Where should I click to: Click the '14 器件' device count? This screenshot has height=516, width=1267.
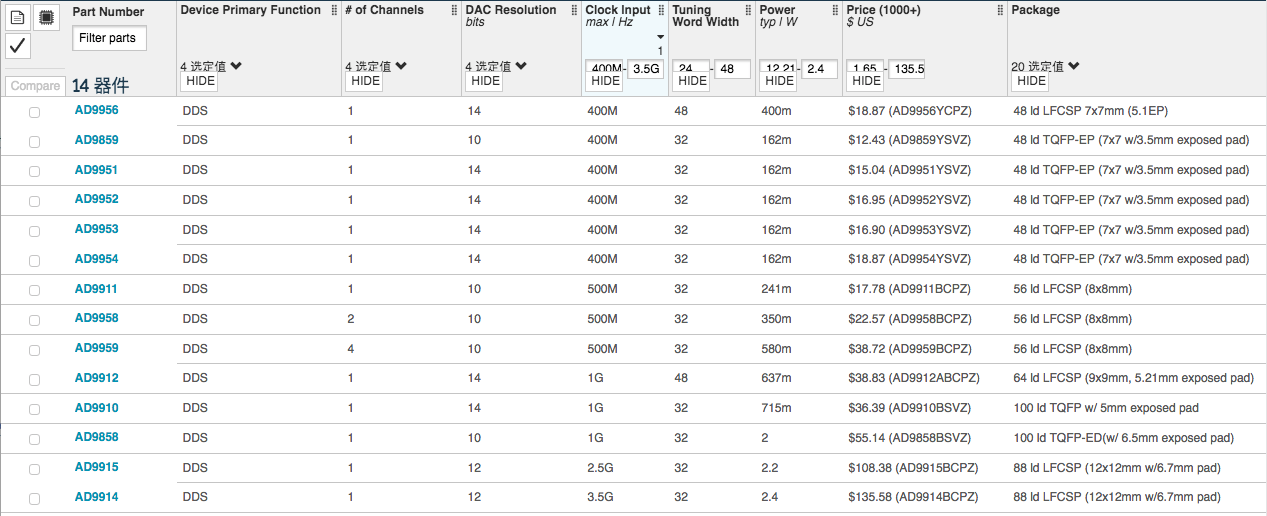pyautogui.click(x=100, y=86)
